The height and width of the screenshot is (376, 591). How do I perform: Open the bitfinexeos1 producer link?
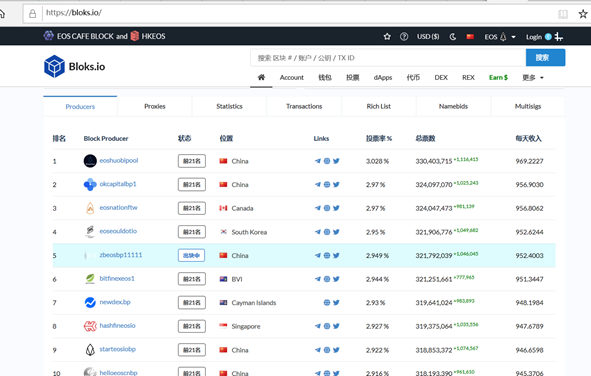pos(117,278)
